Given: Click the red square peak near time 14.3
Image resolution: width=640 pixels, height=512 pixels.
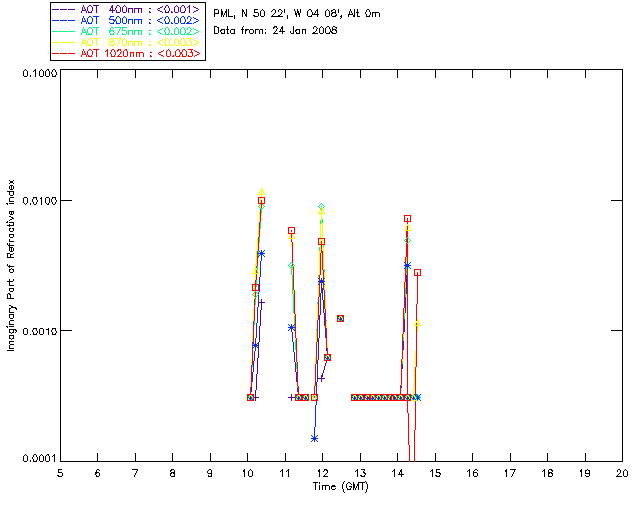Looking at the screenshot, I should pos(407,219).
